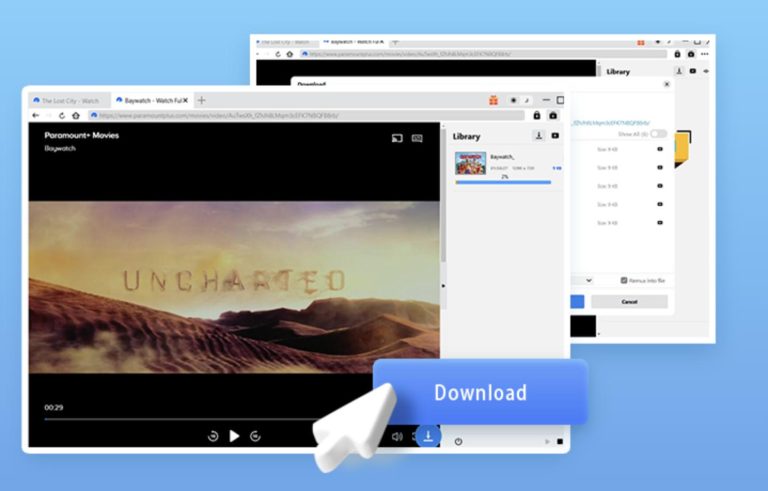Reload the page with refresh icon
The height and width of the screenshot is (491, 768).
62,115
